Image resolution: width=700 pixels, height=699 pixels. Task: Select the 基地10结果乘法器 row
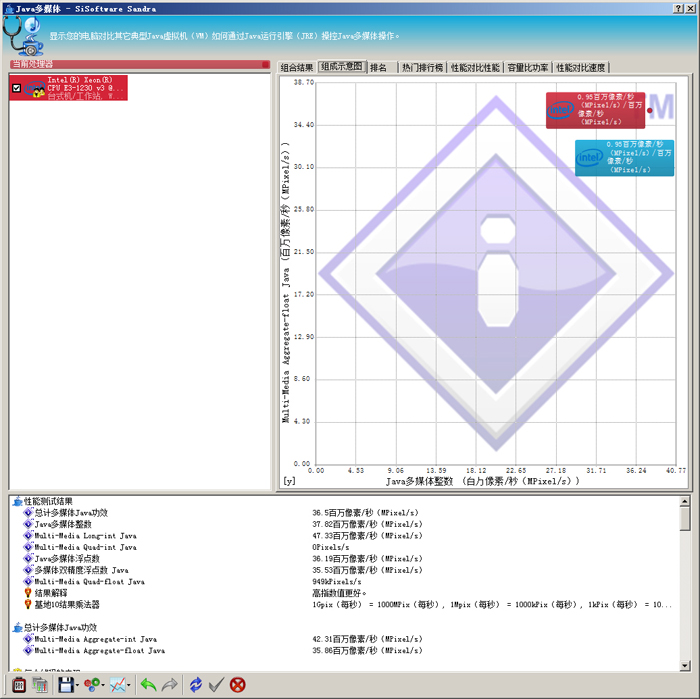(67, 605)
